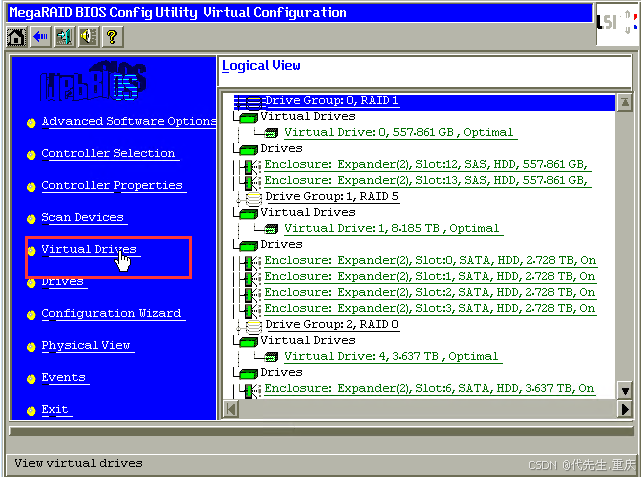The width and height of the screenshot is (641, 477).
Task: Select Drive Group: 2, RAID 0 row
Action: pyautogui.click(x=332, y=325)
